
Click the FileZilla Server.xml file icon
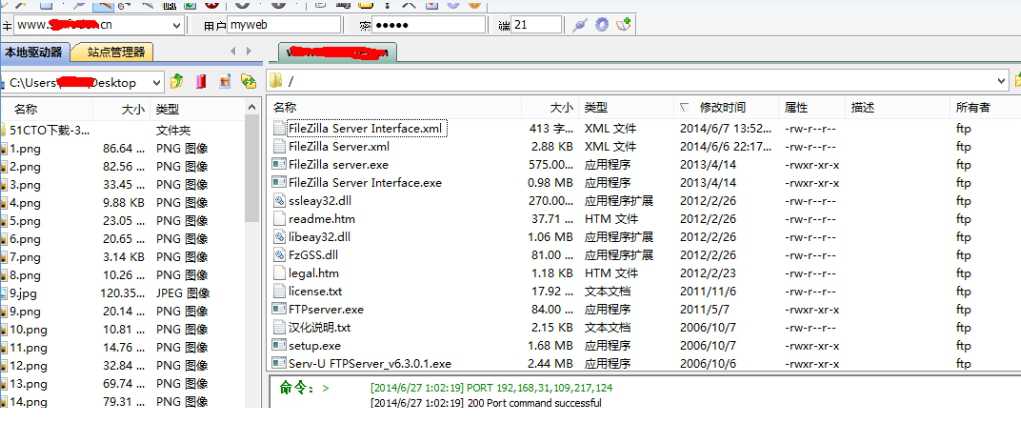[279, 147]
